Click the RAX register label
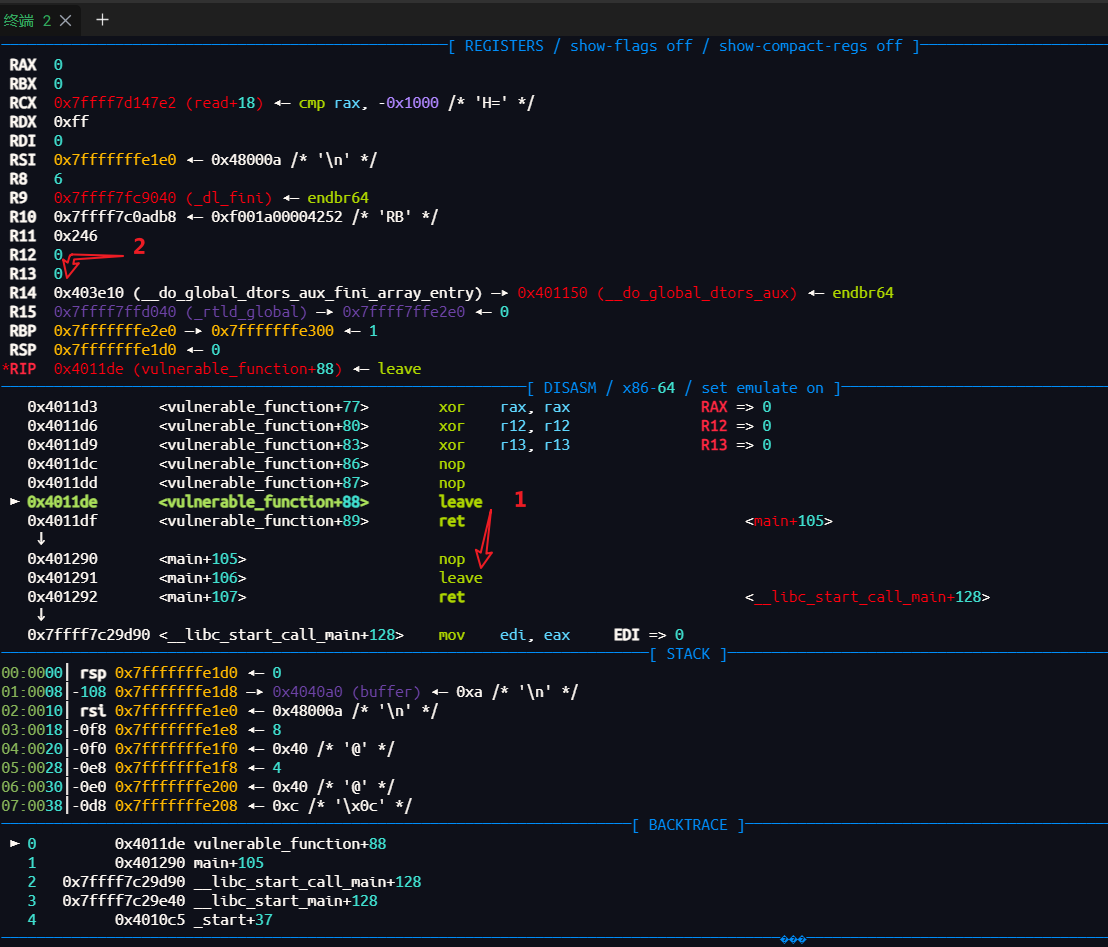Screen dimensions: 1108x947 [23, 65]
